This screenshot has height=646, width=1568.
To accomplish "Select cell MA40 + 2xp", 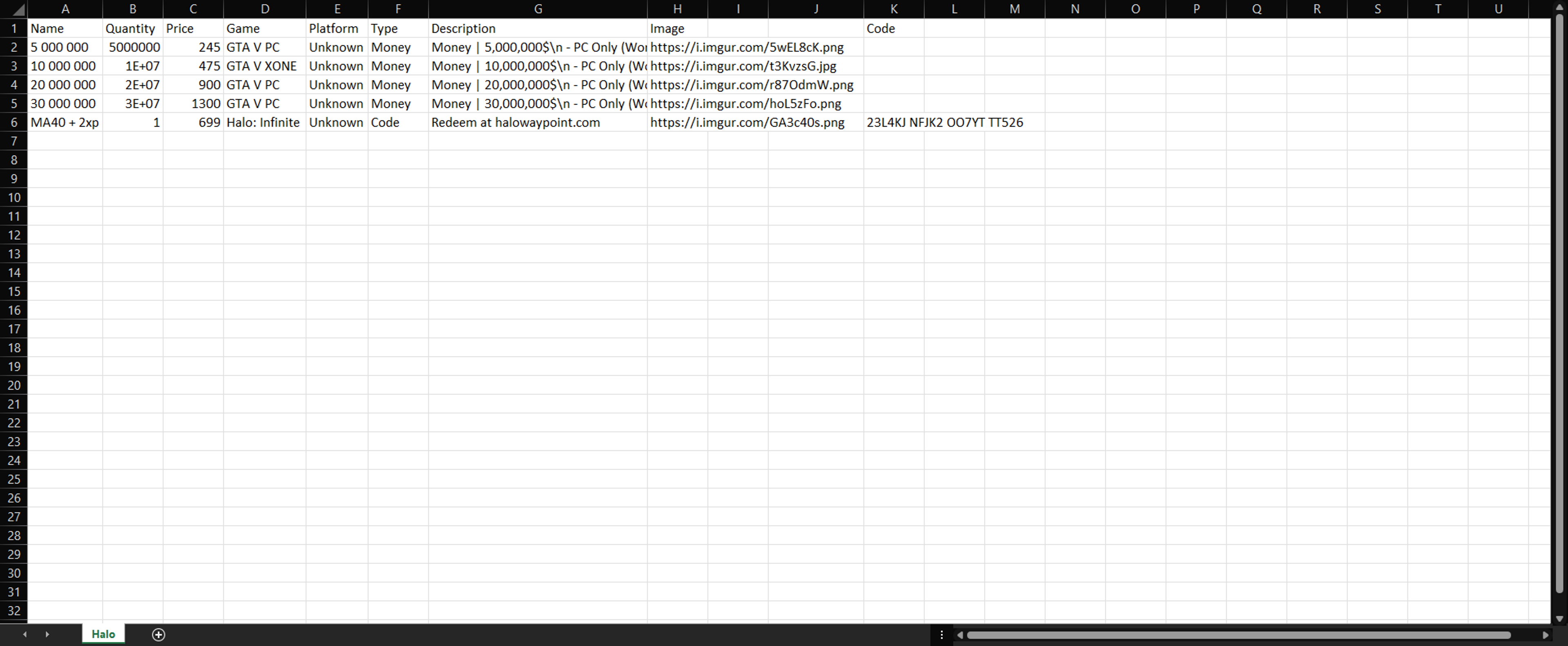I will click(65, 123).
